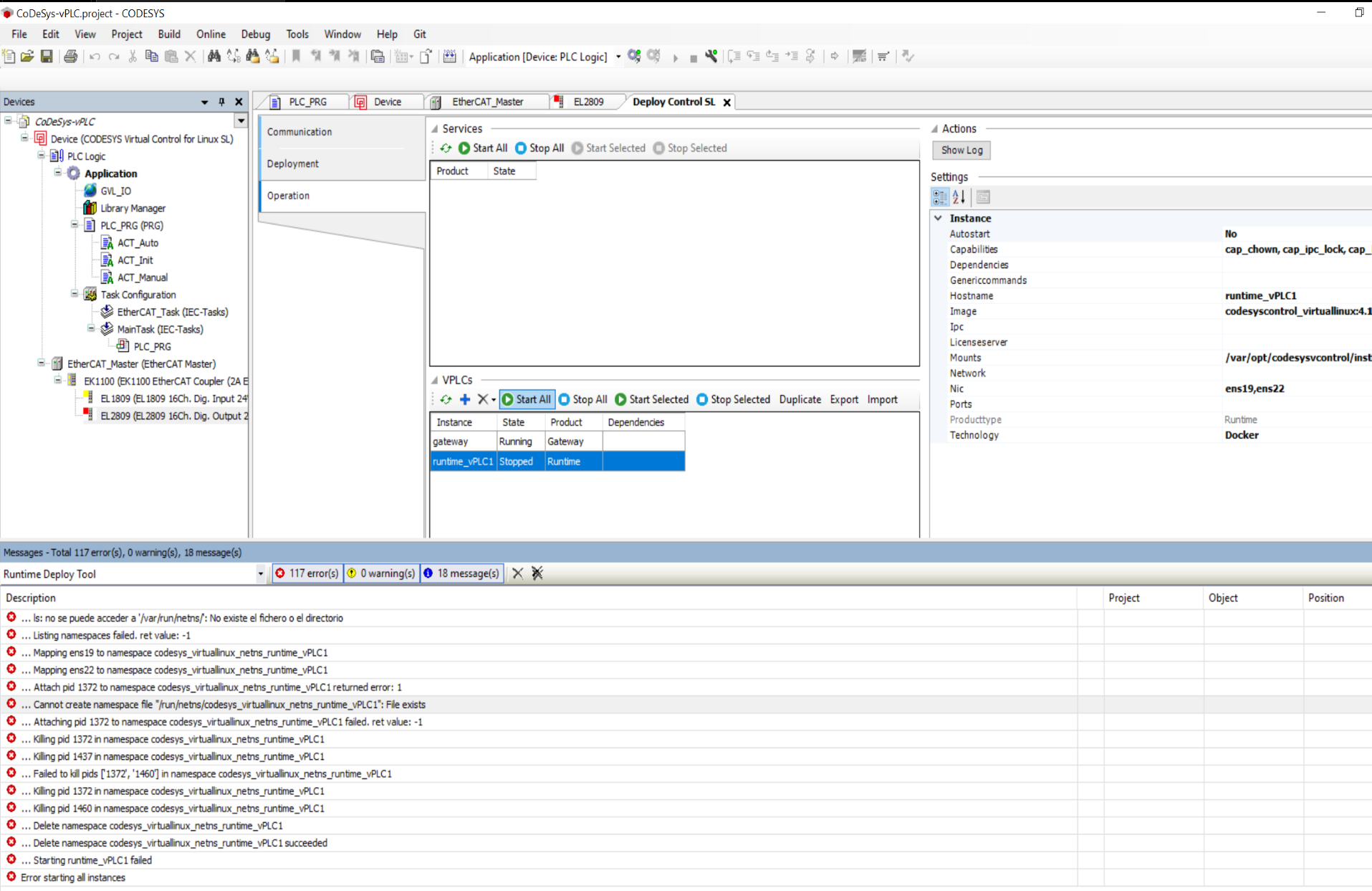
Task: Click the refresh icon in the VPLCs toolbar
Action: pyautogui.click(x=446, y=399)
